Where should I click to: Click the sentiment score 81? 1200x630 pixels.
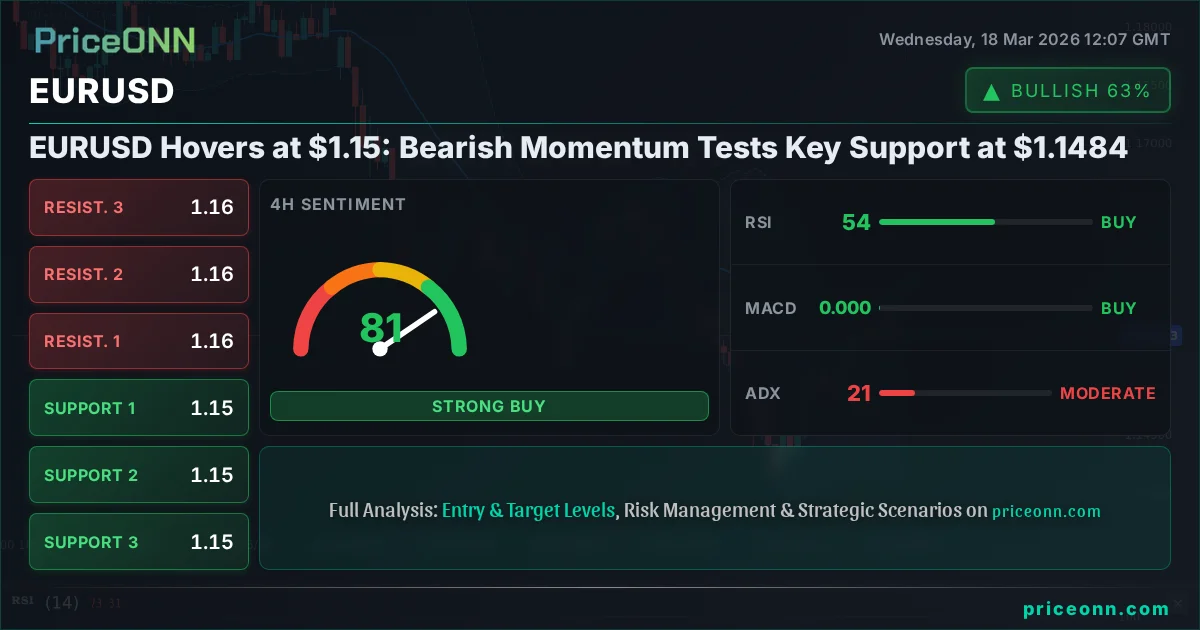point(381,328)
